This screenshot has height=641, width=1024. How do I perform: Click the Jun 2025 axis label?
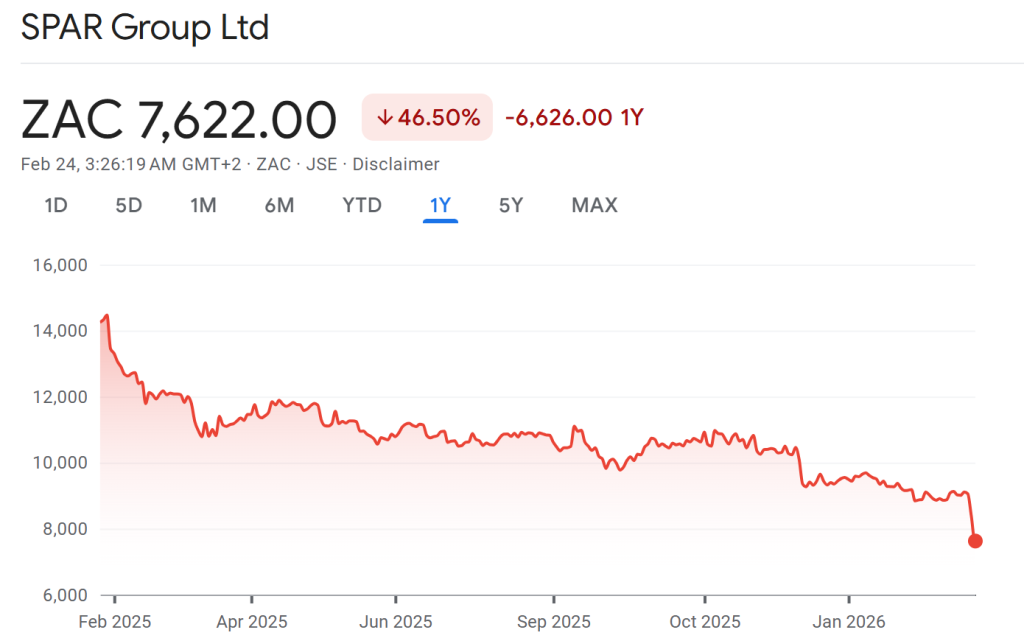point(395,622)
